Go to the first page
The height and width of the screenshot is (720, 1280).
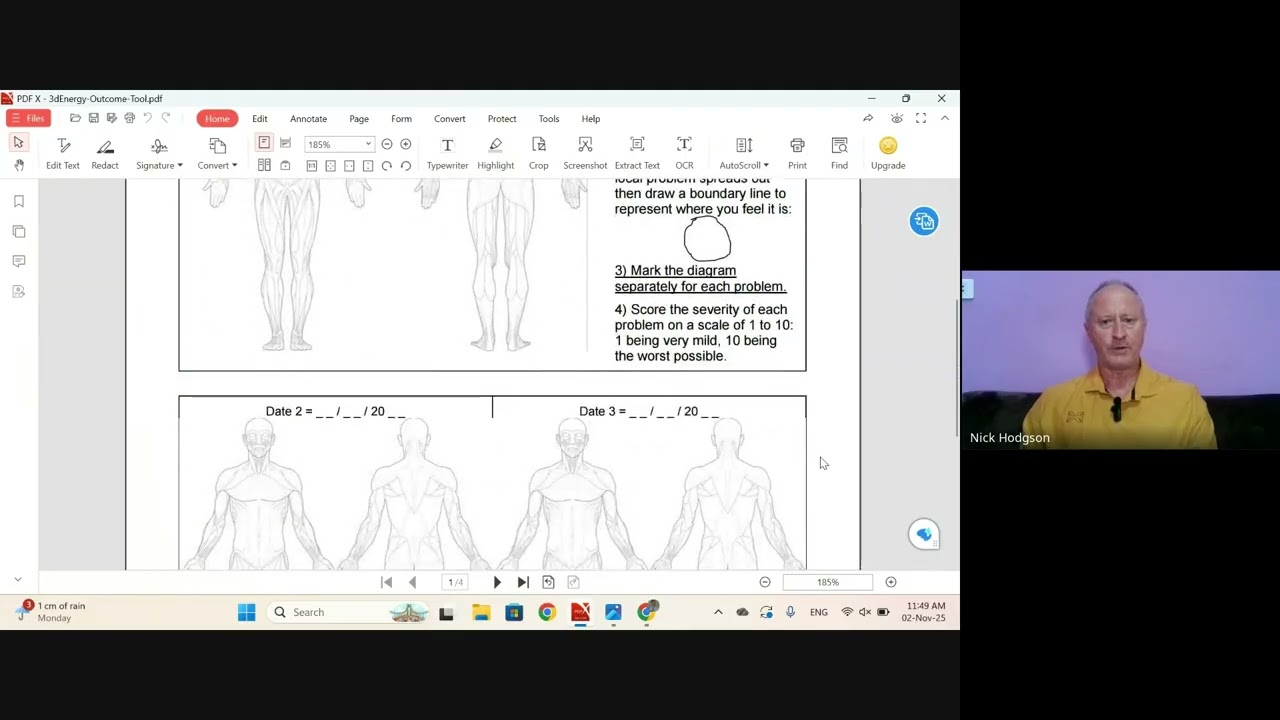click(387, 582)
